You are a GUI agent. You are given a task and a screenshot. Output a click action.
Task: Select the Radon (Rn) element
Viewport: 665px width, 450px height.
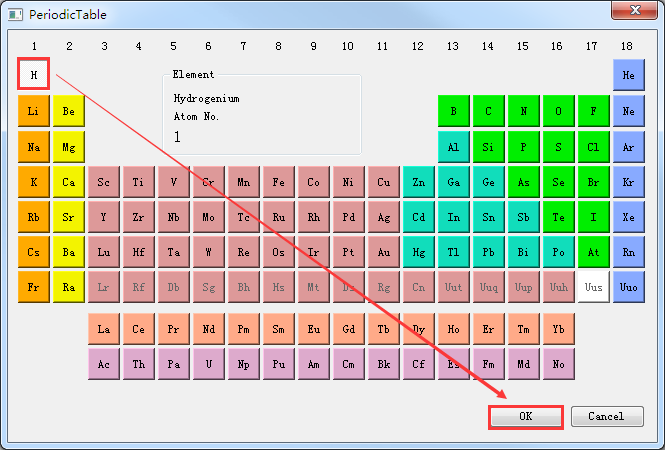click(629, 252)
